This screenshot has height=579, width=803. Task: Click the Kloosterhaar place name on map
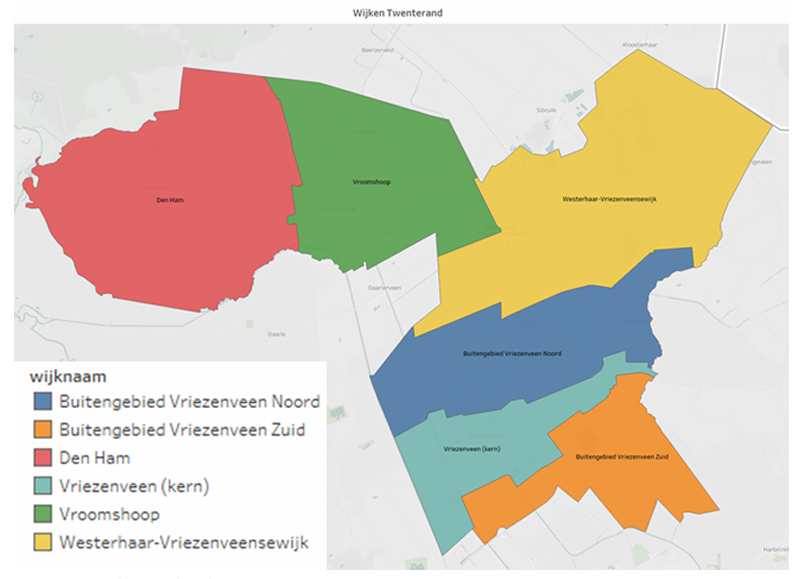point(640,45)
